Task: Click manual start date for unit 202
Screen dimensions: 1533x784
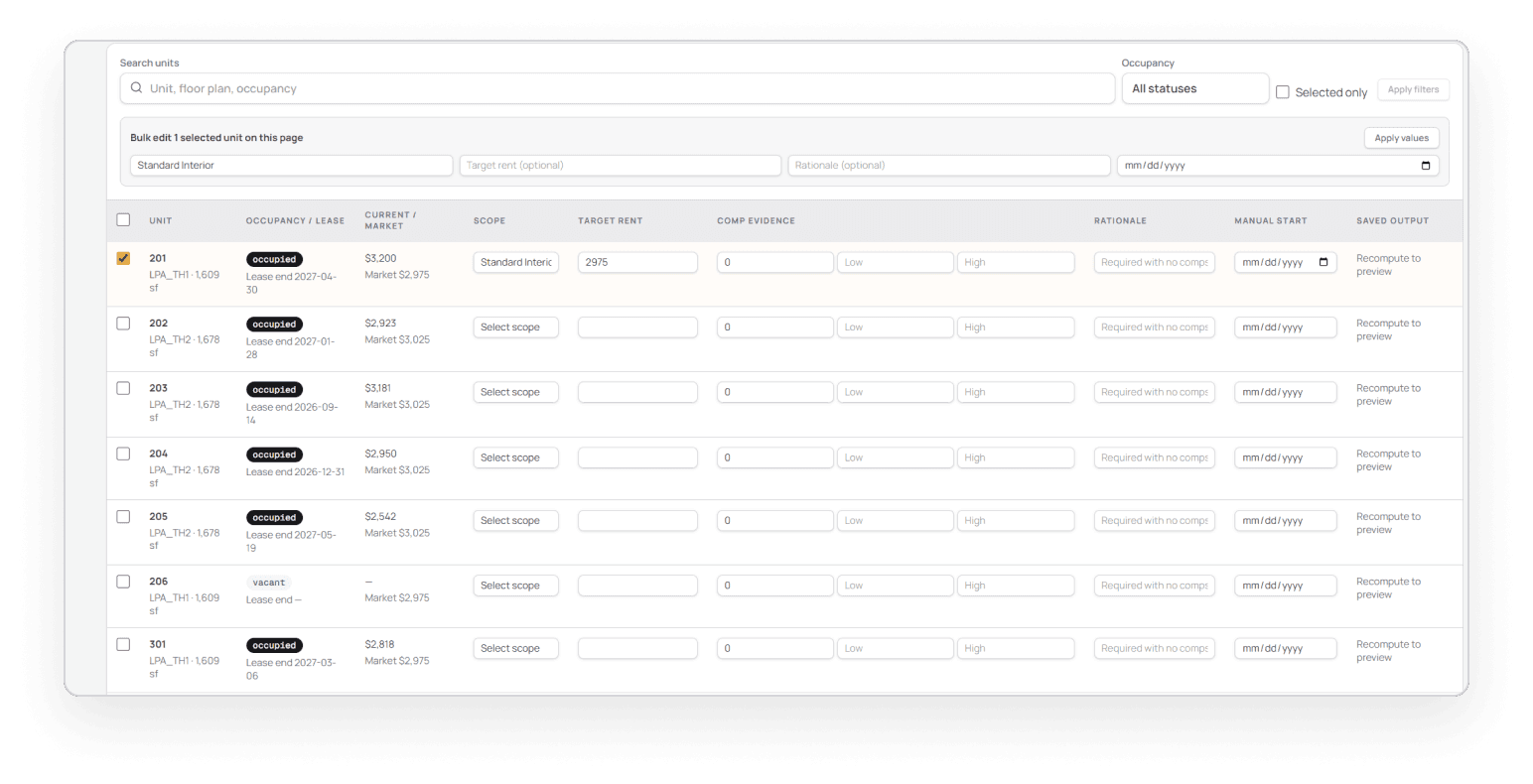Action: coord(1286,327)
